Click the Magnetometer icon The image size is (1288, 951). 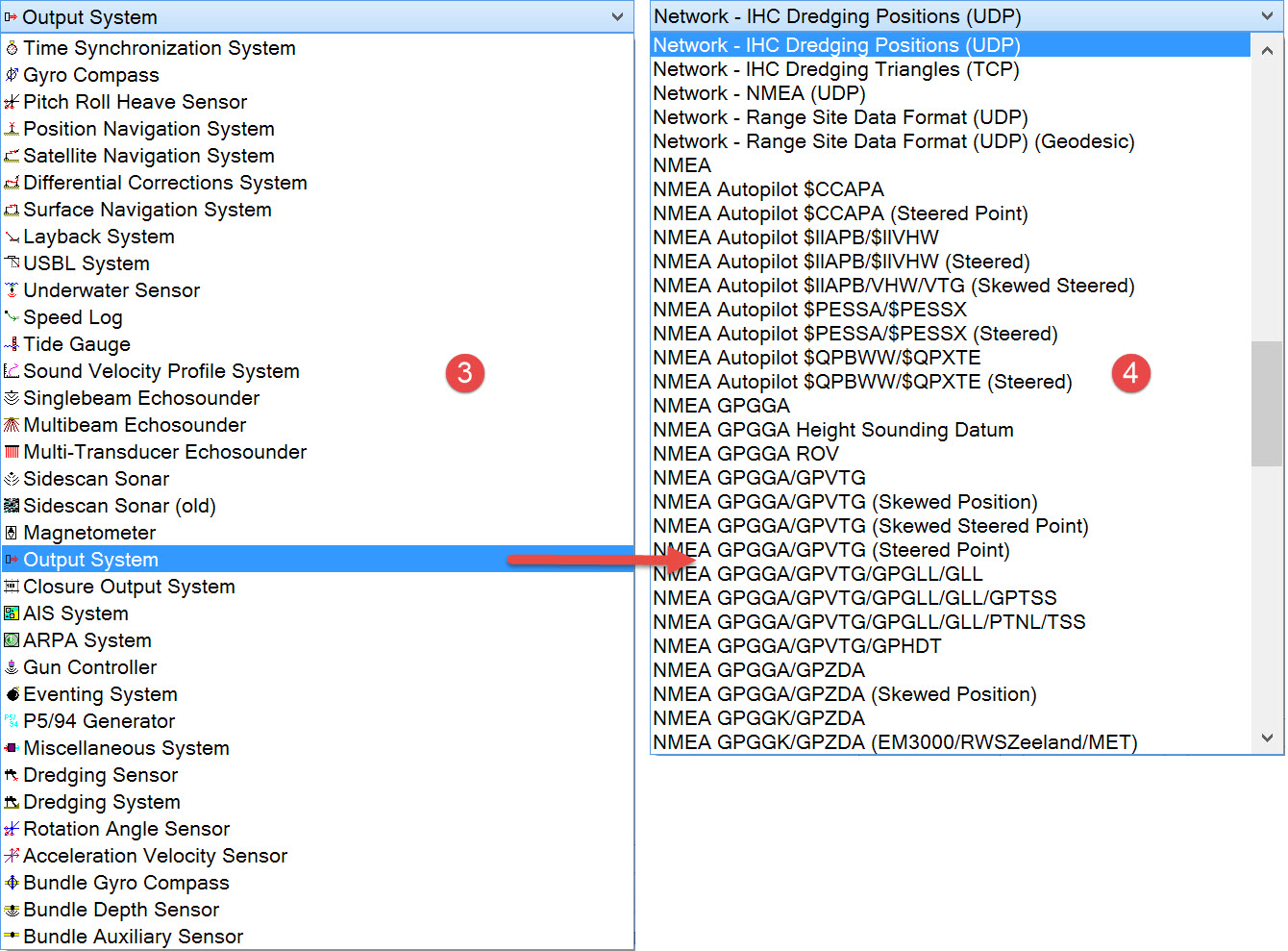tap(12, 533)
